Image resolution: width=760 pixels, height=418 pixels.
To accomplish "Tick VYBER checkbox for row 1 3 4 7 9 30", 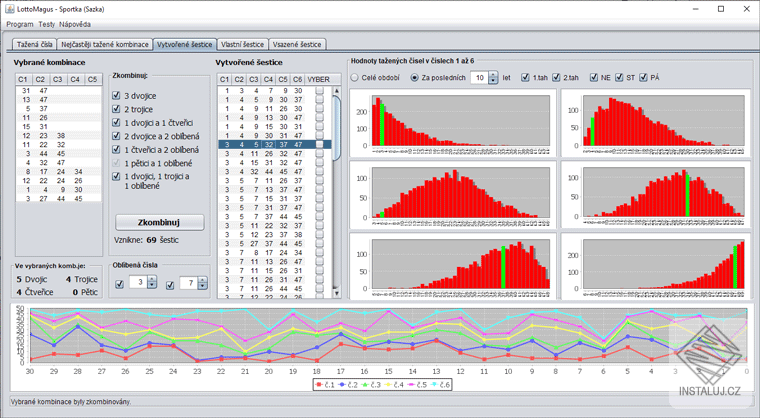I will pos(319,91).
